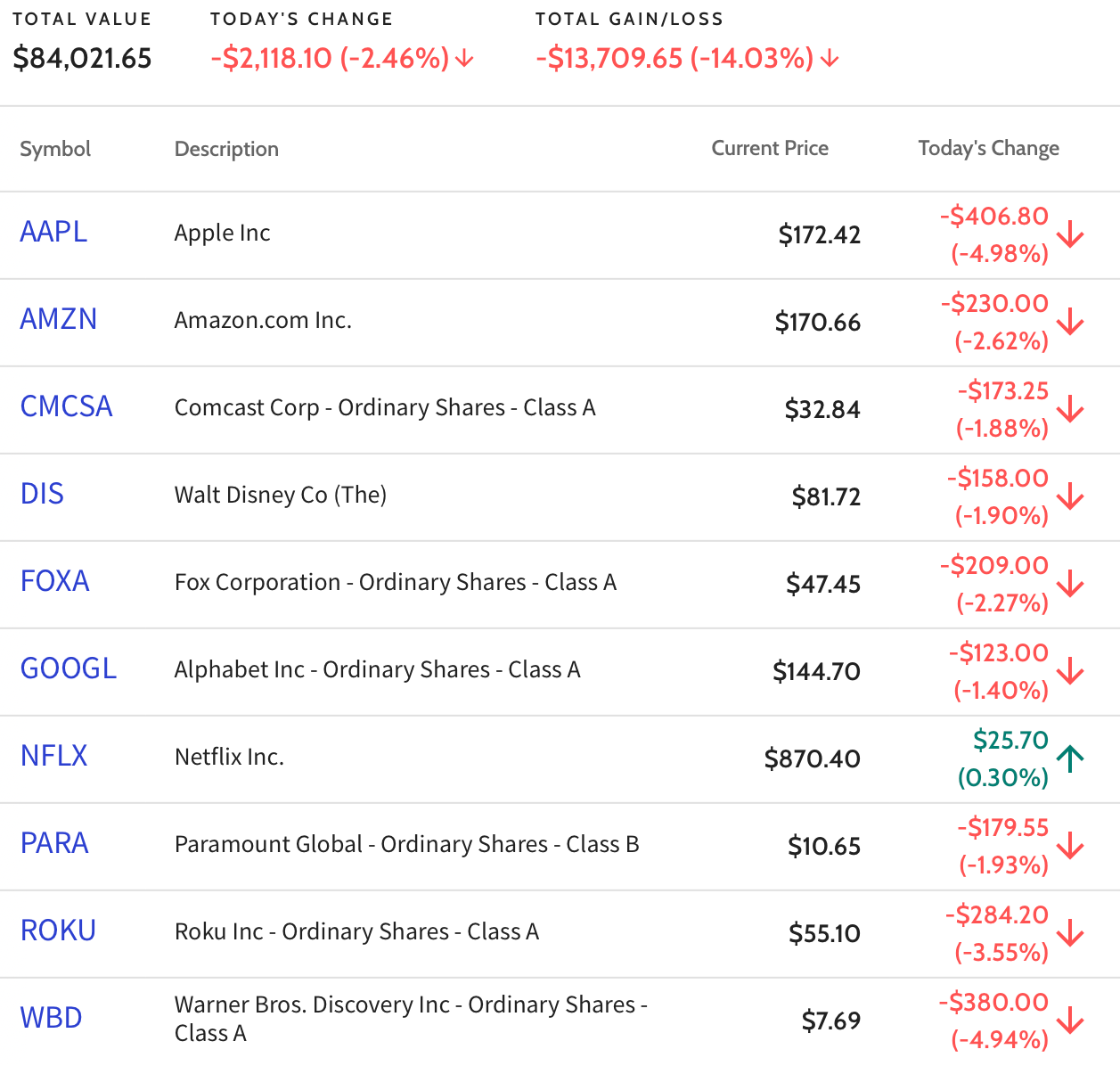Click Comcast's change value -$173.25

tap(1003, 390)
